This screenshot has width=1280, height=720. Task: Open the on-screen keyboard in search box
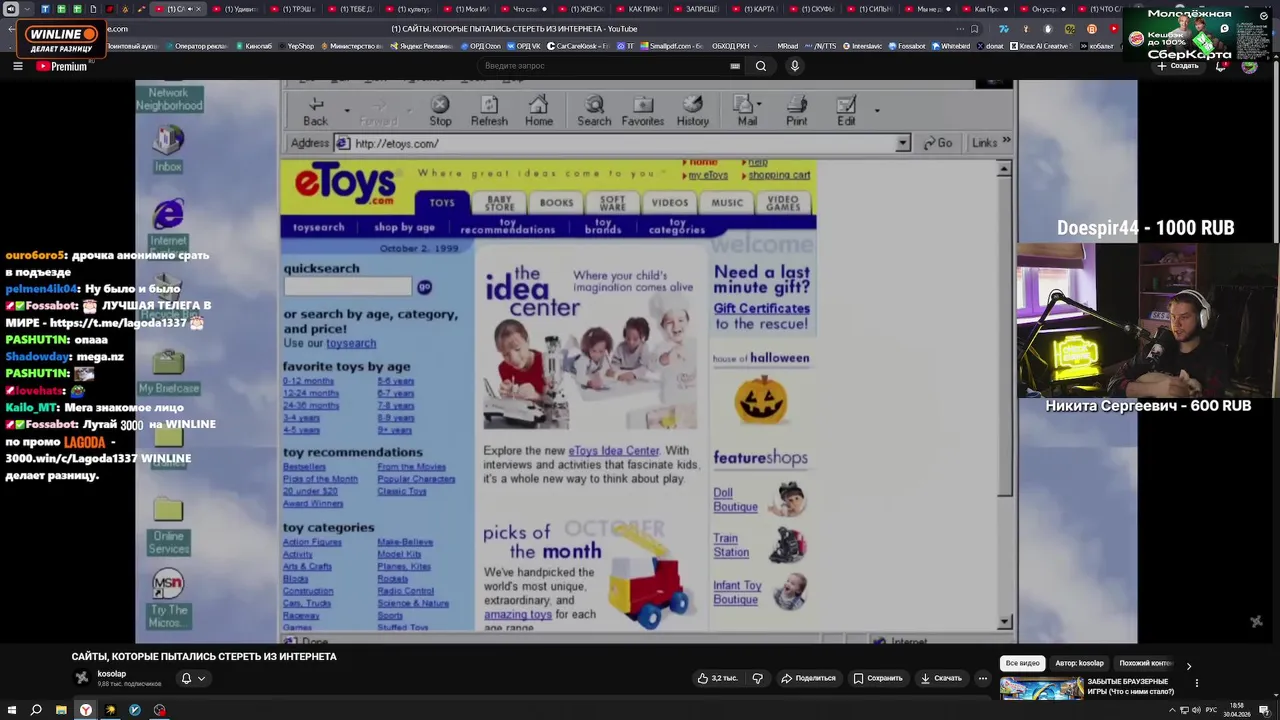point(735,66)
